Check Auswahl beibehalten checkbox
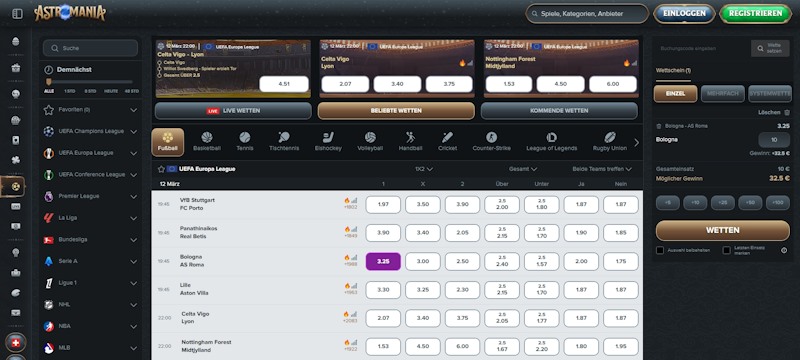Screen dimensions: 800x360 pos(660,250)
